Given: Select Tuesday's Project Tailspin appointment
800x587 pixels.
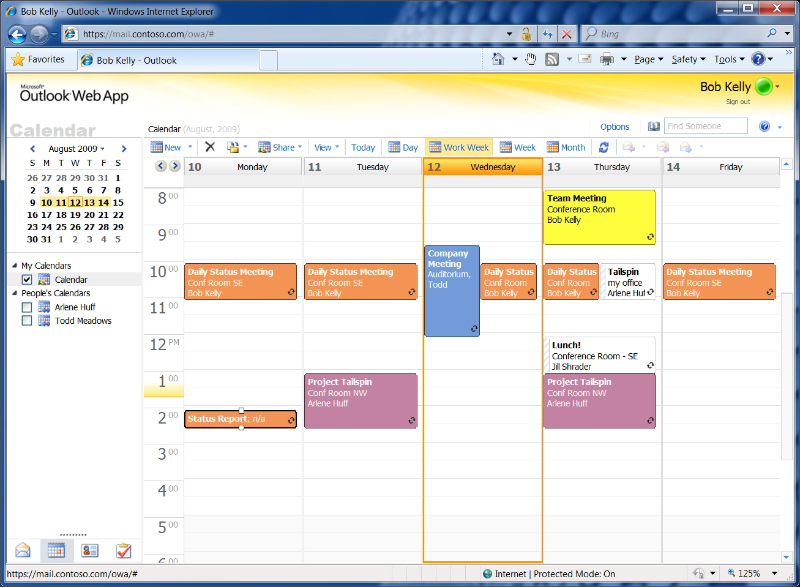Looking at the screenshot, I should 361,401.
